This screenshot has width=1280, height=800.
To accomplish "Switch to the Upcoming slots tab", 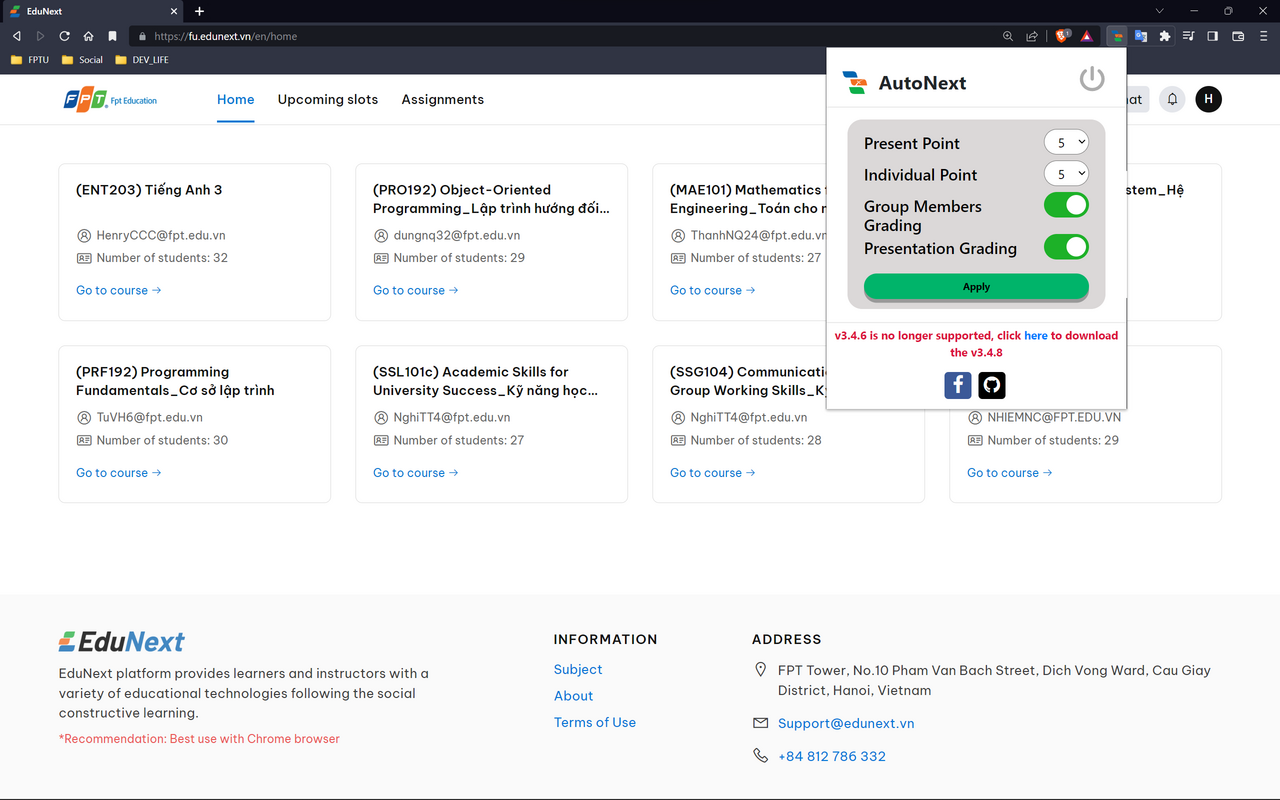I will pos(328,100).
